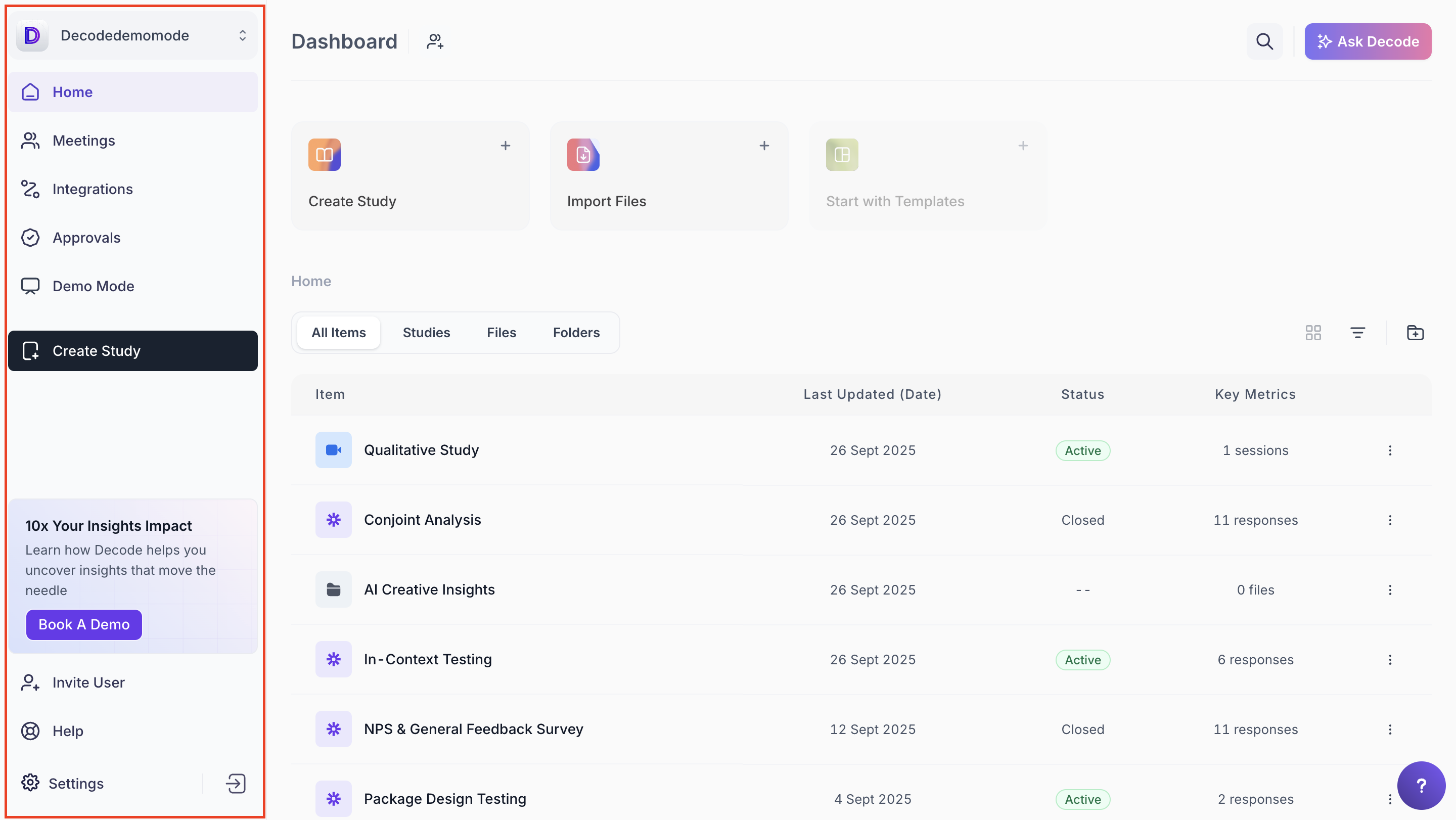Switch to the Folders tab
This screenshot has width=1456, height=820.
[x=576, y=332]
